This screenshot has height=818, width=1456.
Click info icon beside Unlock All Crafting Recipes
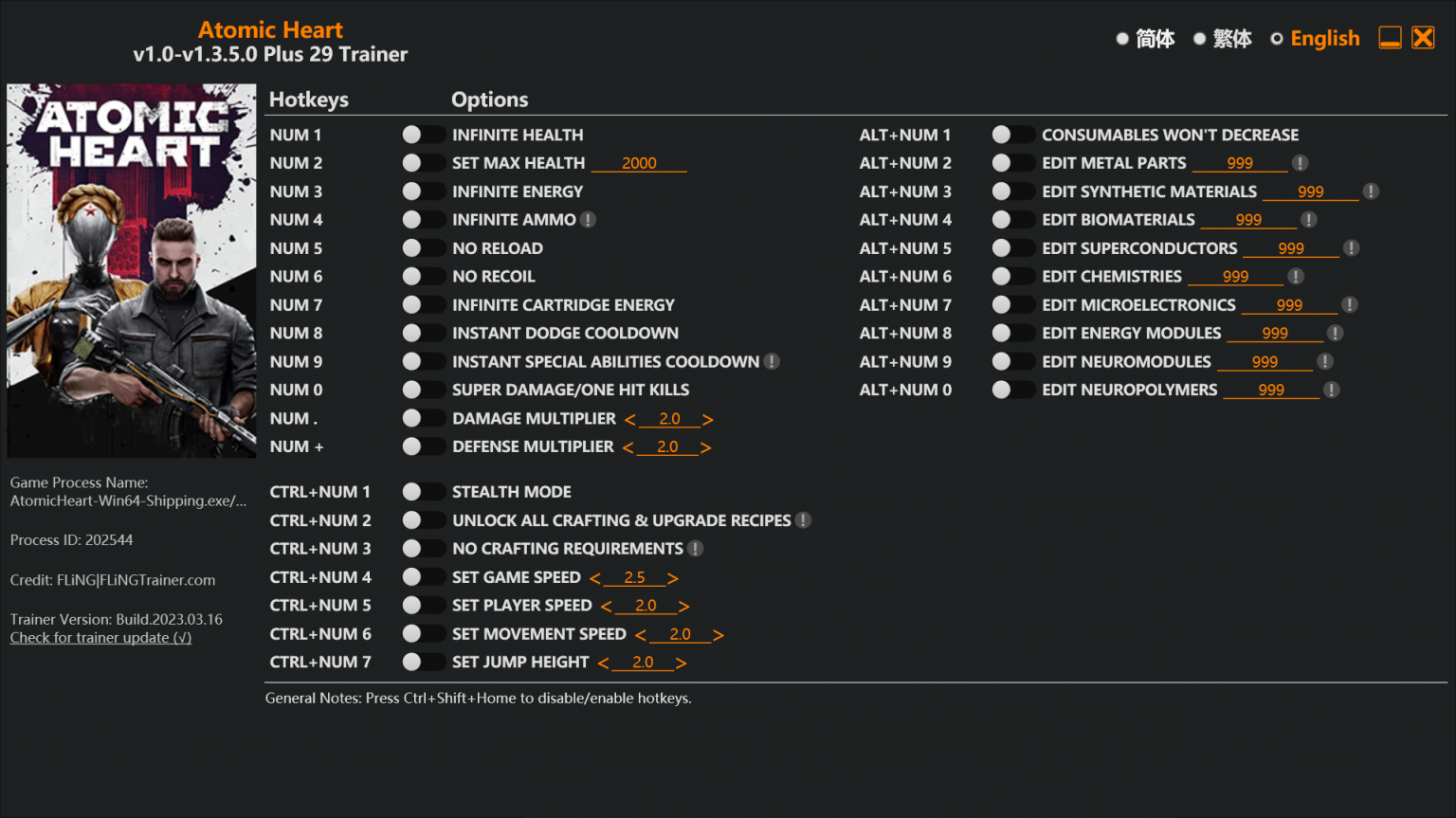click(803, 520)
